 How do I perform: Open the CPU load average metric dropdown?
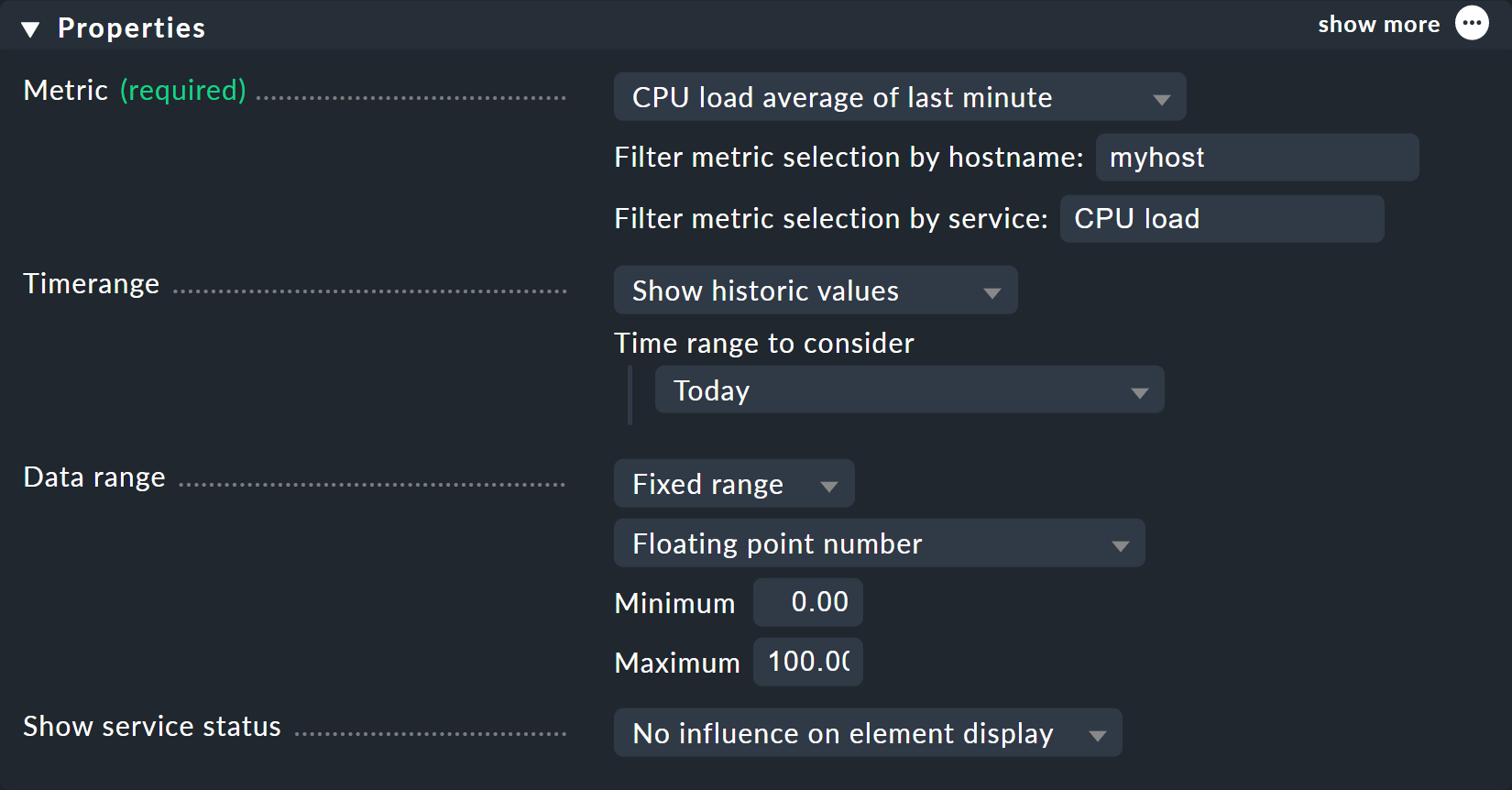click(x=900, y=97)
